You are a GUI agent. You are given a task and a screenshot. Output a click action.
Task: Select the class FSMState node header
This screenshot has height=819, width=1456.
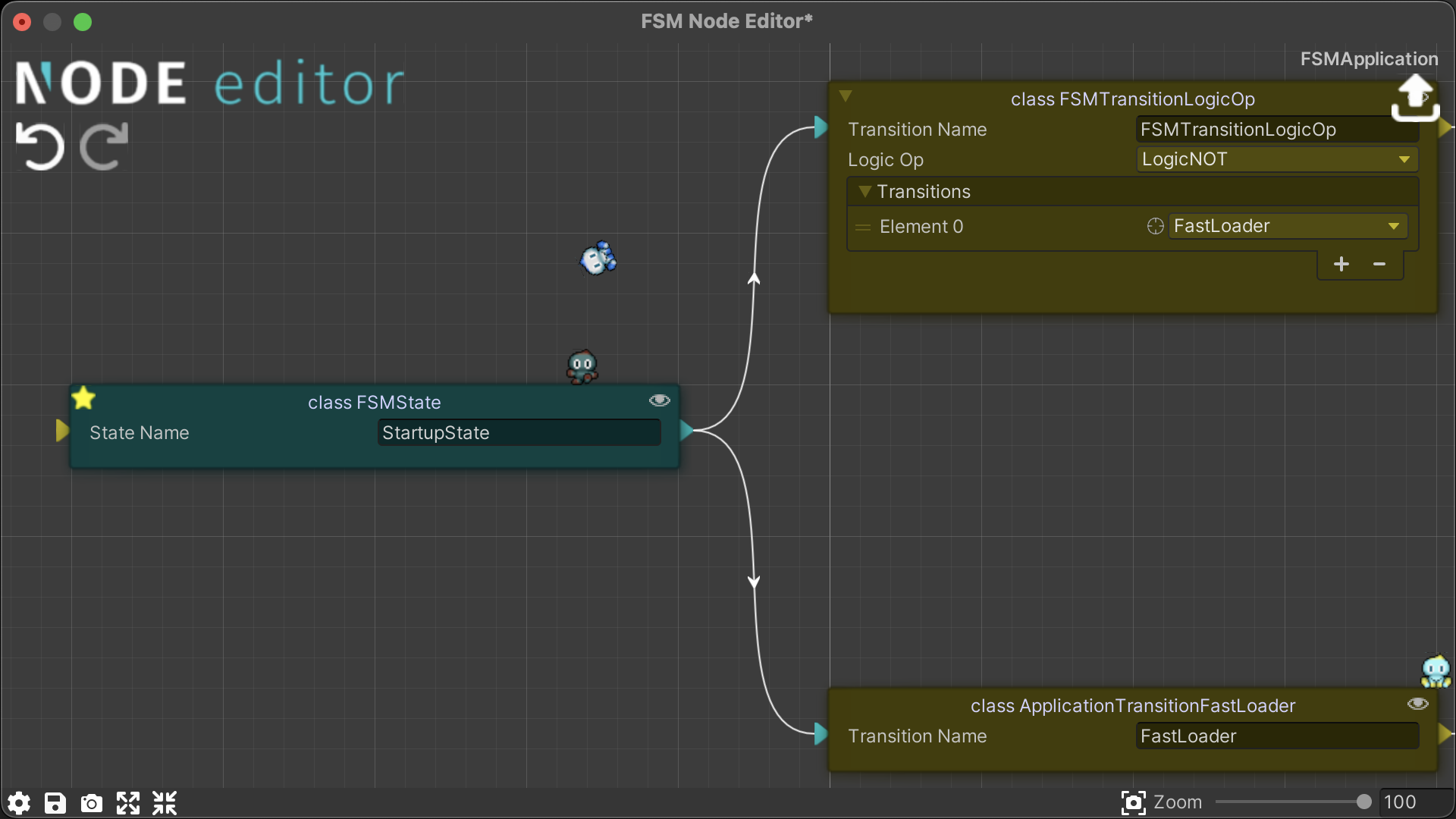375,403
